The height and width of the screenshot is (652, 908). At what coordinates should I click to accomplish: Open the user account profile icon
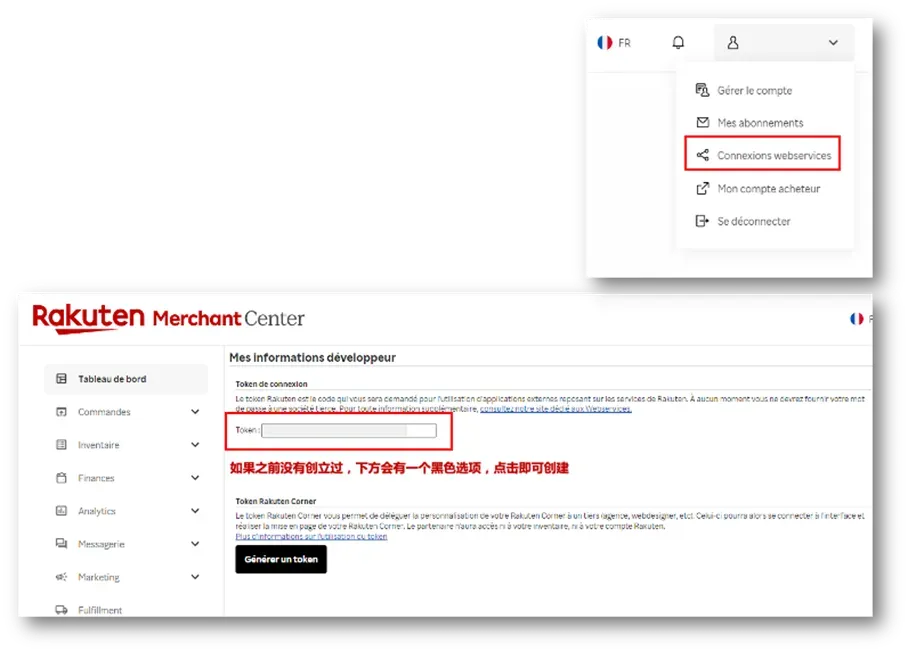(x=733, y=42)
